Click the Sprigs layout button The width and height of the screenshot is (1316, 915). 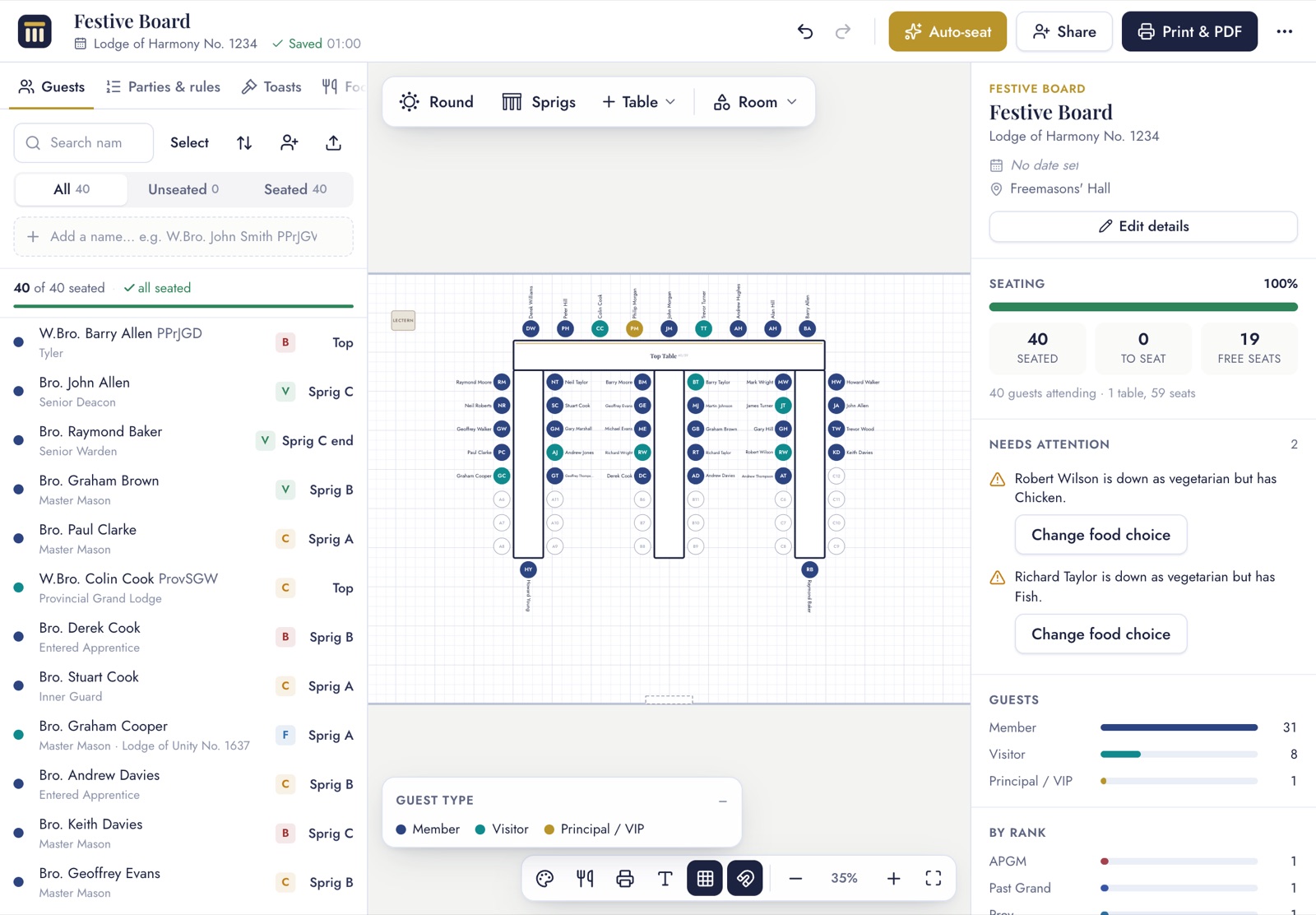click(539, 102)
